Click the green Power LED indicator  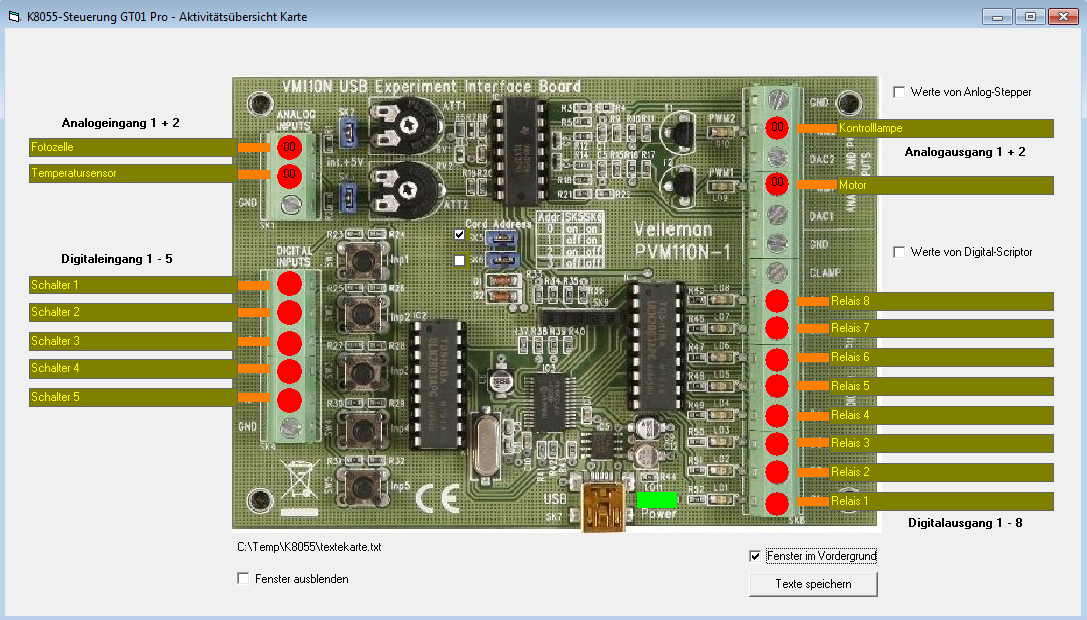657,499
